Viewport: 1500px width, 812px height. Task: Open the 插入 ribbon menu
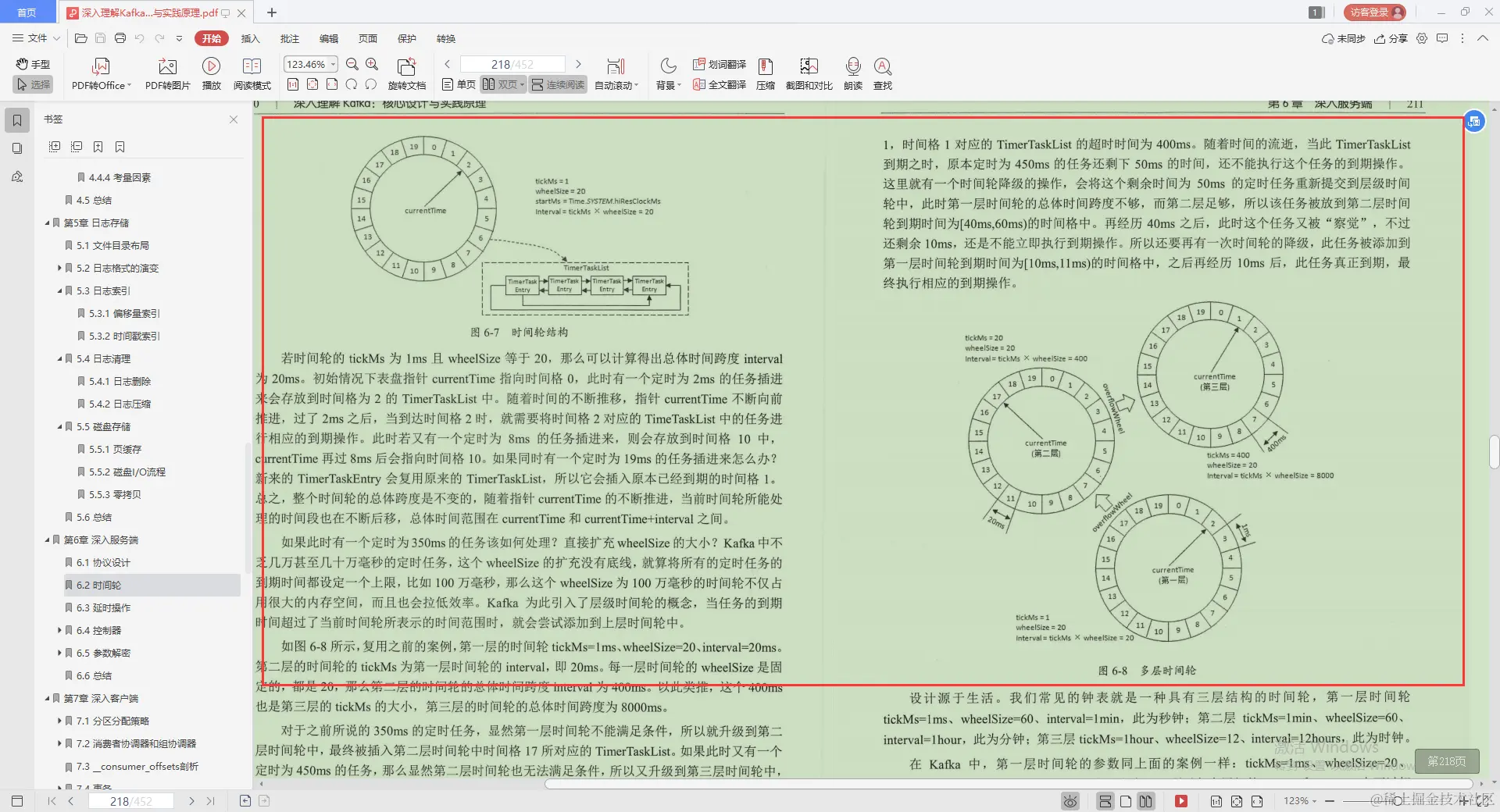[249, 38]
